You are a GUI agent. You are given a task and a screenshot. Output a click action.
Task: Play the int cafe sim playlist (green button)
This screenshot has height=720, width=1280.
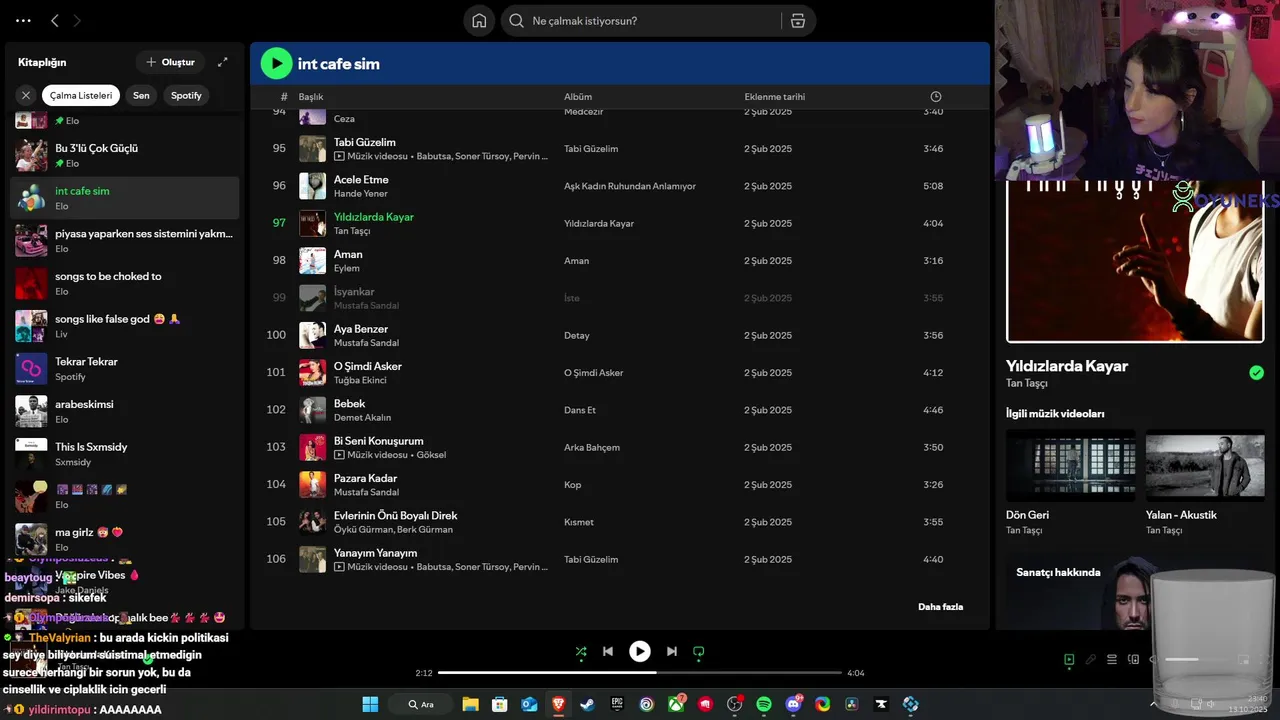click(276, 64)
